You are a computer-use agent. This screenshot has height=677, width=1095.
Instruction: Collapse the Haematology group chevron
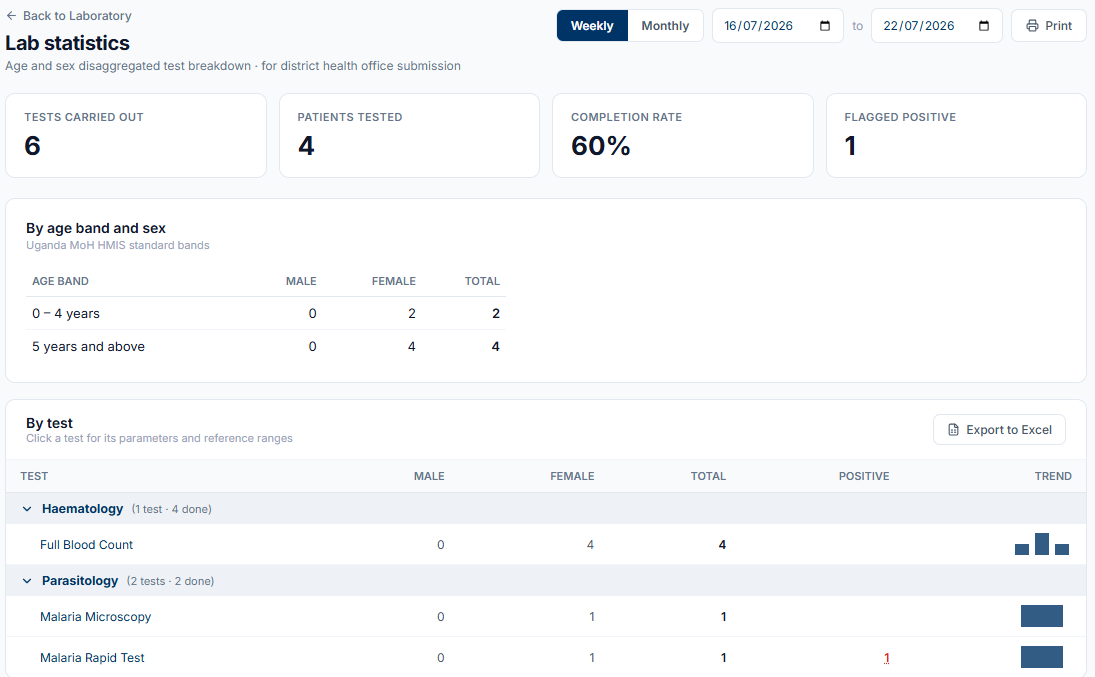click(x=27, y=509)
